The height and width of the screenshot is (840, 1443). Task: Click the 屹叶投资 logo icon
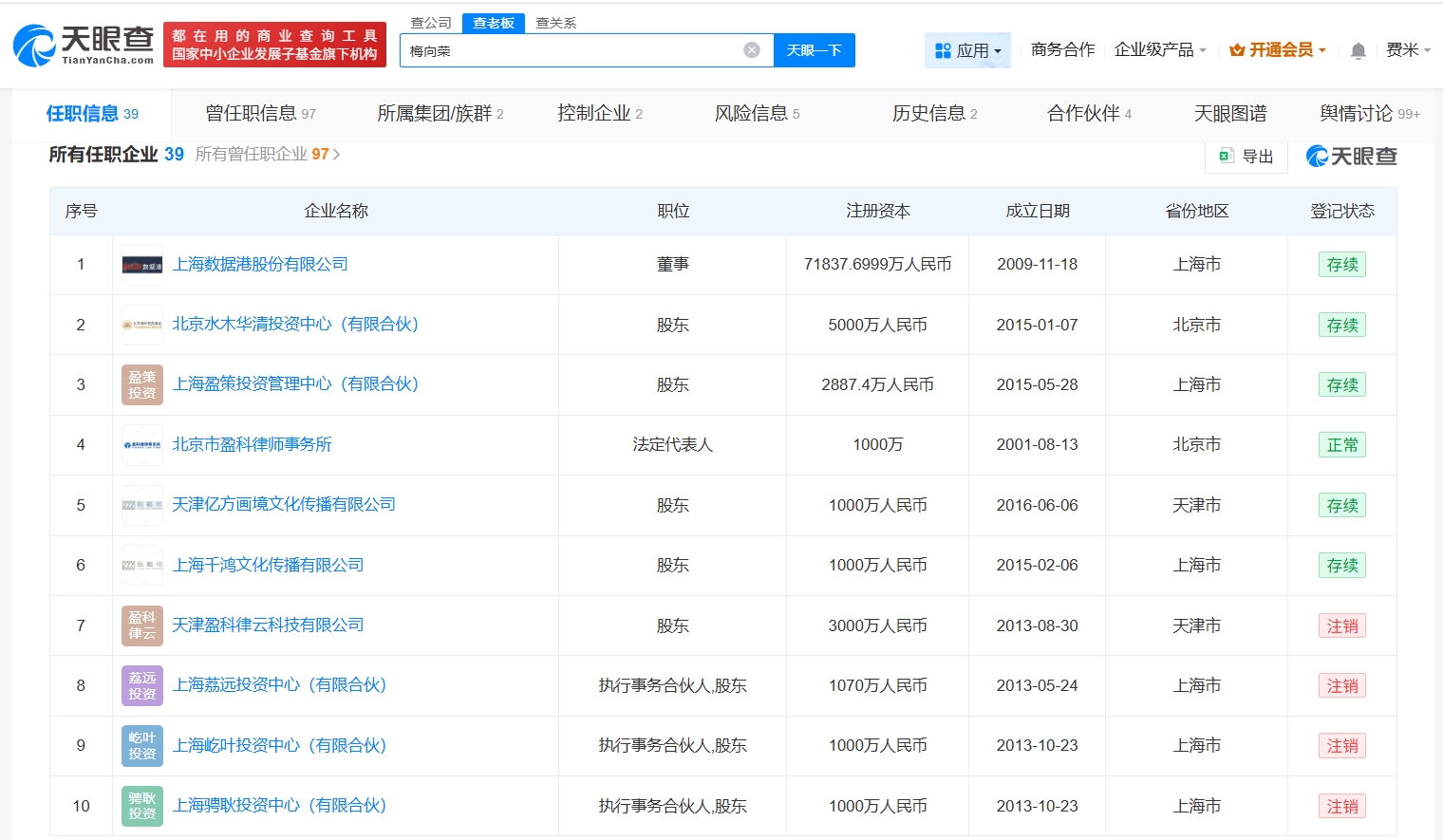coord(142,745)
